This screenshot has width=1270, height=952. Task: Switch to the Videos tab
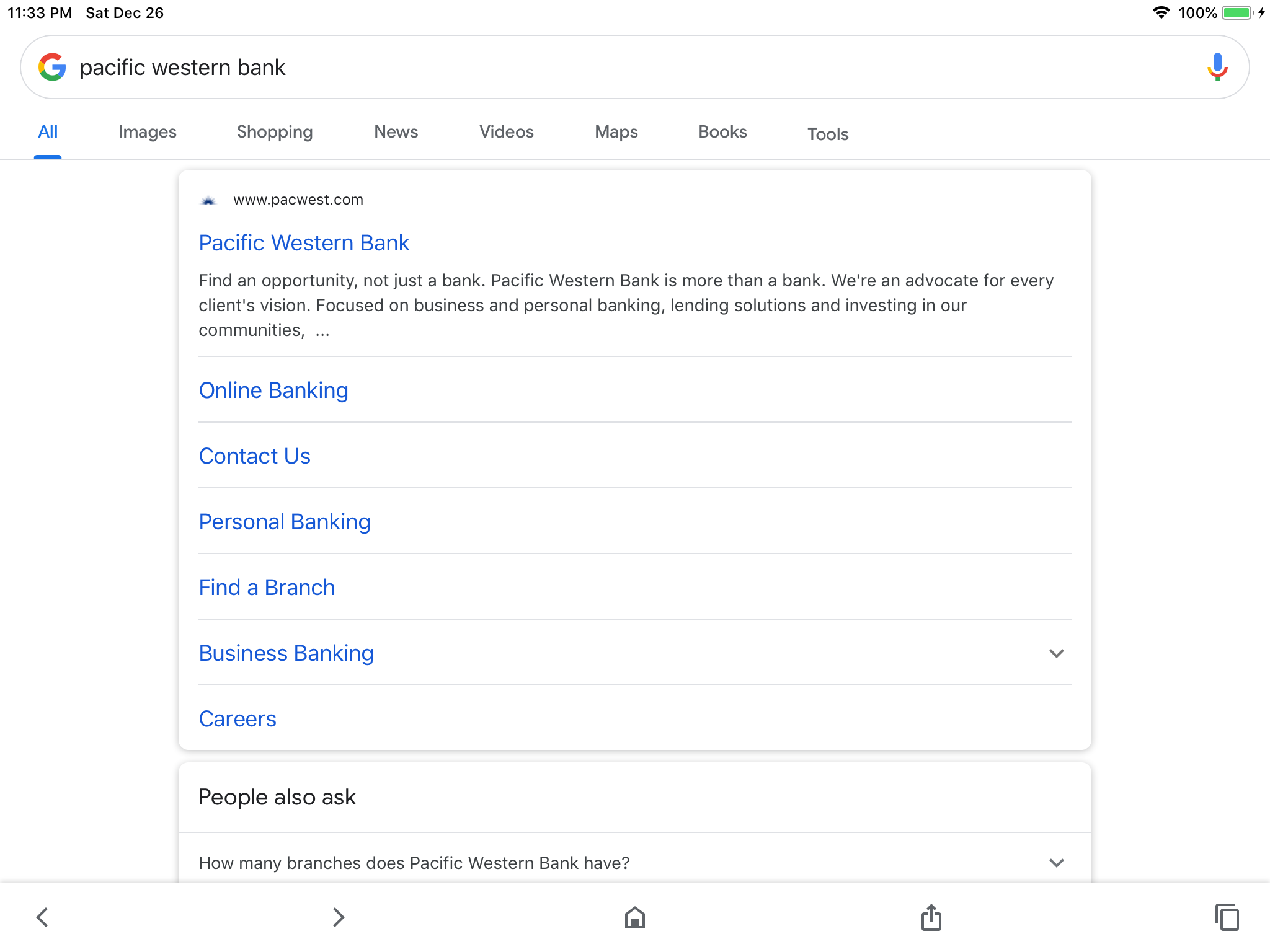506,132
